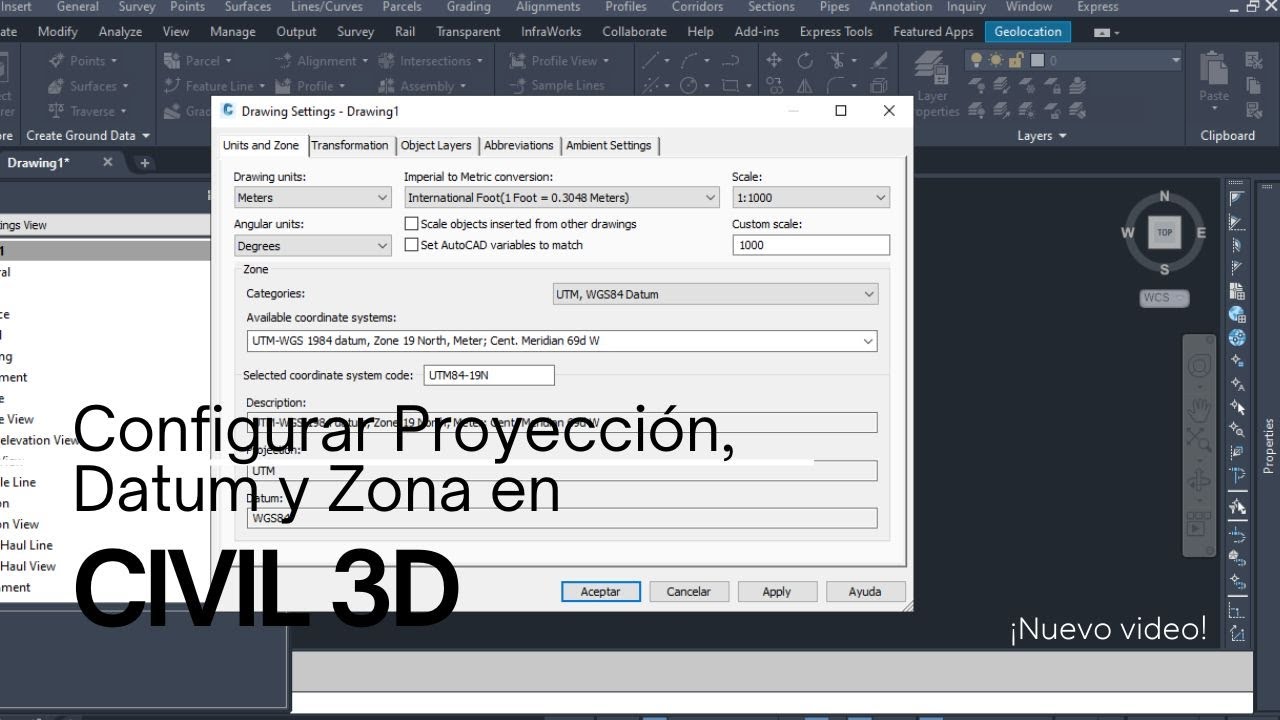This screenshot has height=720, width=1280.
Task: Select the Move tool in ribbon
Action: [774, 60]
